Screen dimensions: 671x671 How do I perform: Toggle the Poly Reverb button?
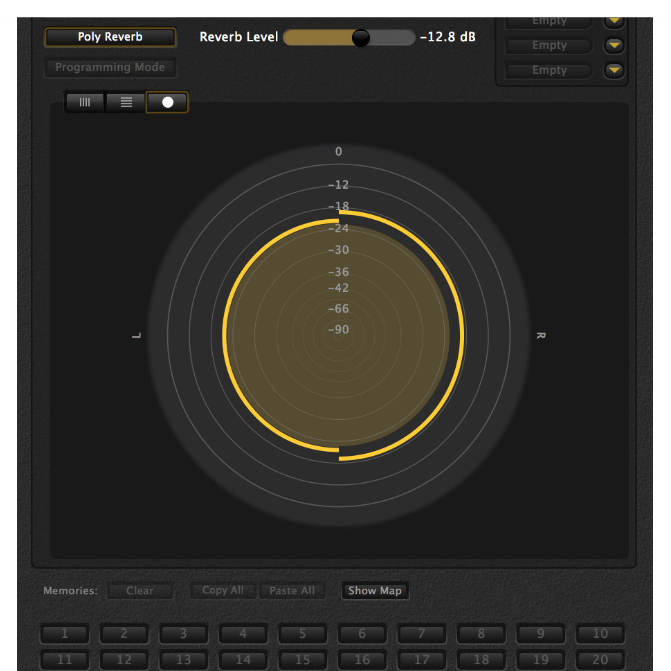[110, 37]
